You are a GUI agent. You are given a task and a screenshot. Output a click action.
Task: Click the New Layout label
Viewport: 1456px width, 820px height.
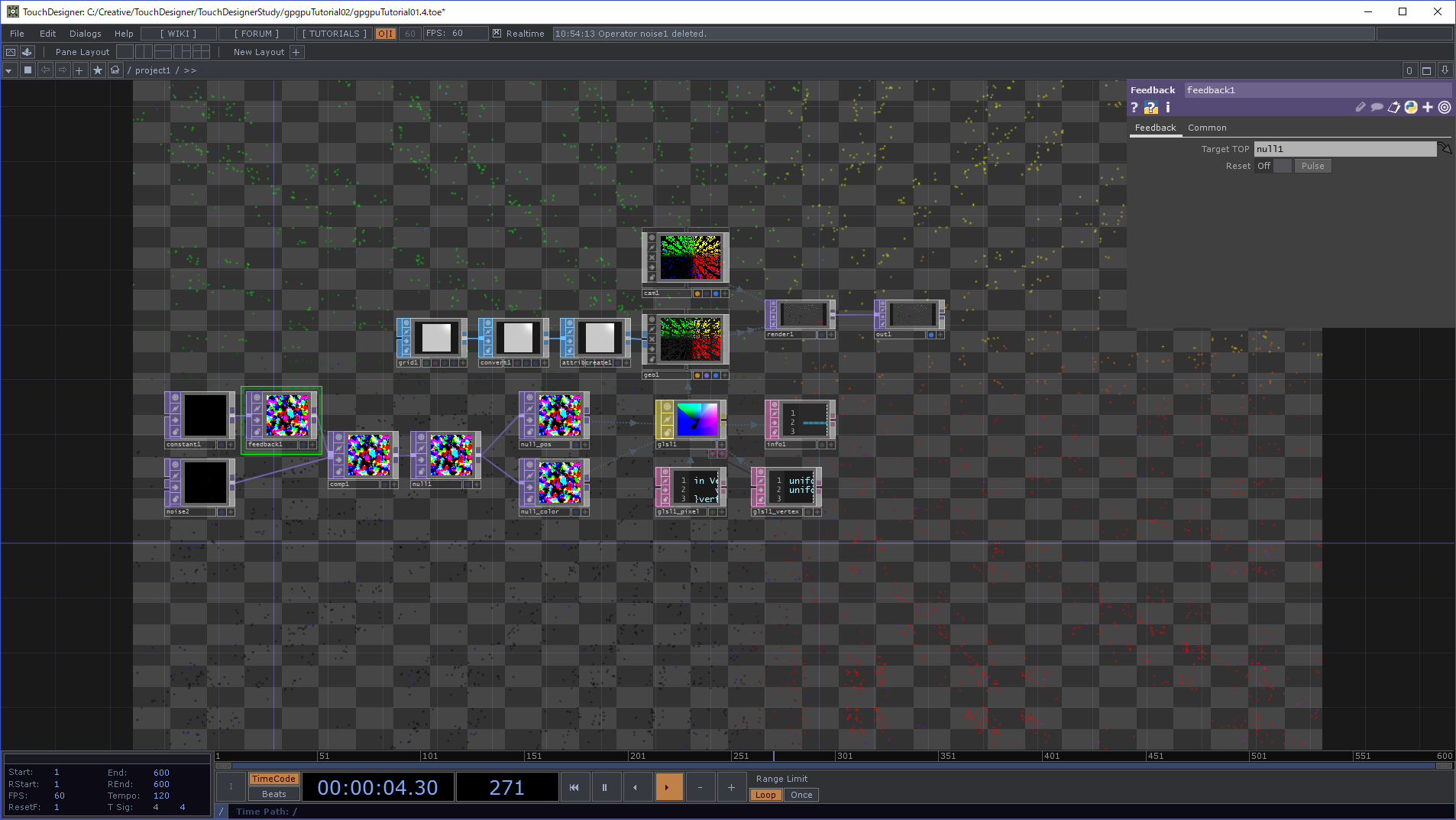coord(259,52)
